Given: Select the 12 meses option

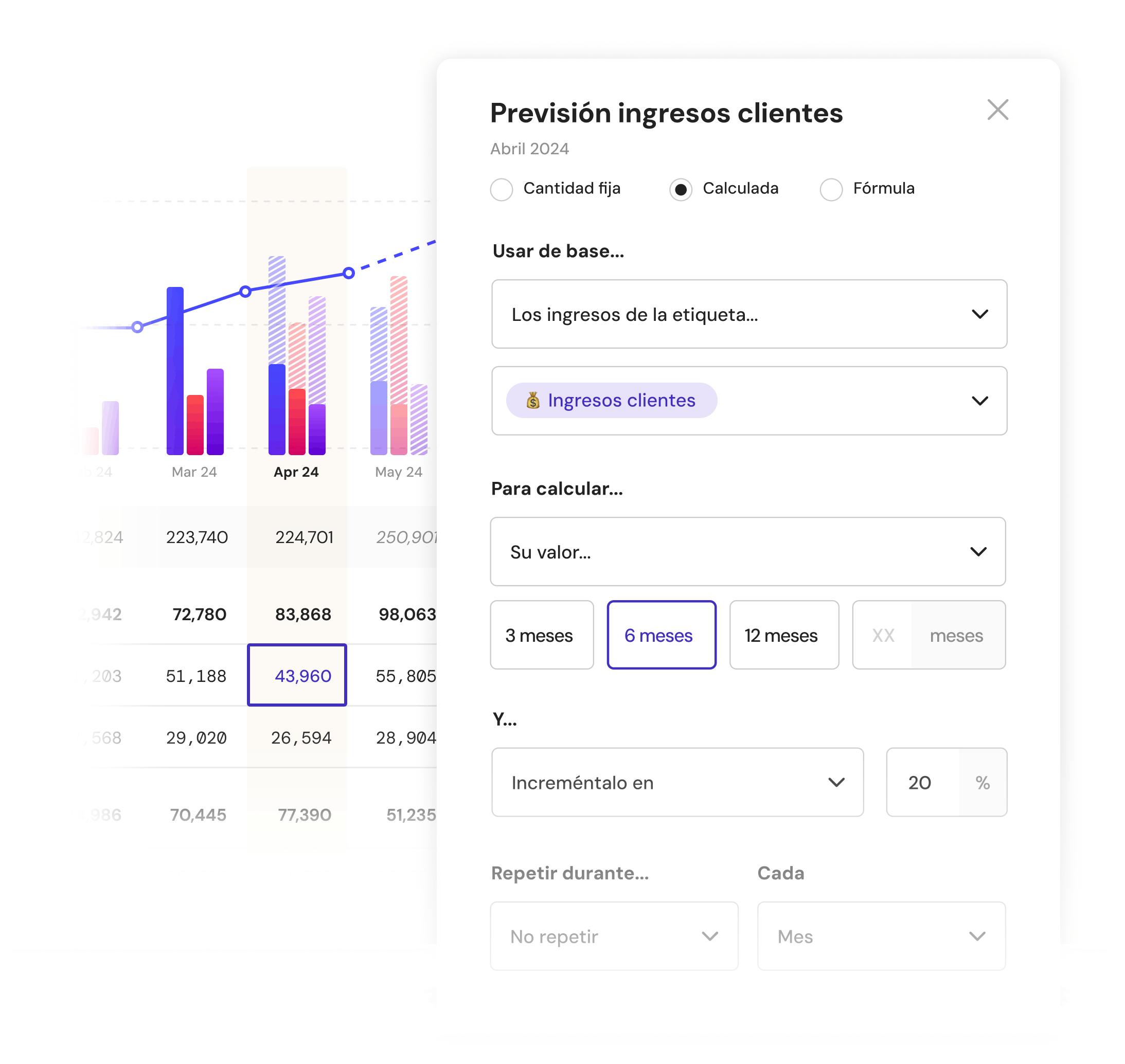Looking at the screenshot, I should pos(783,635).
